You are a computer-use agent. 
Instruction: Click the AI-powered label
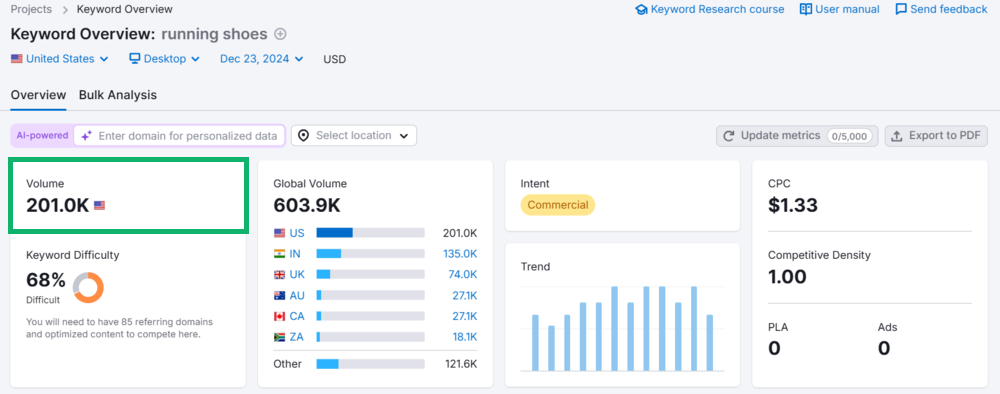point(43,135)
